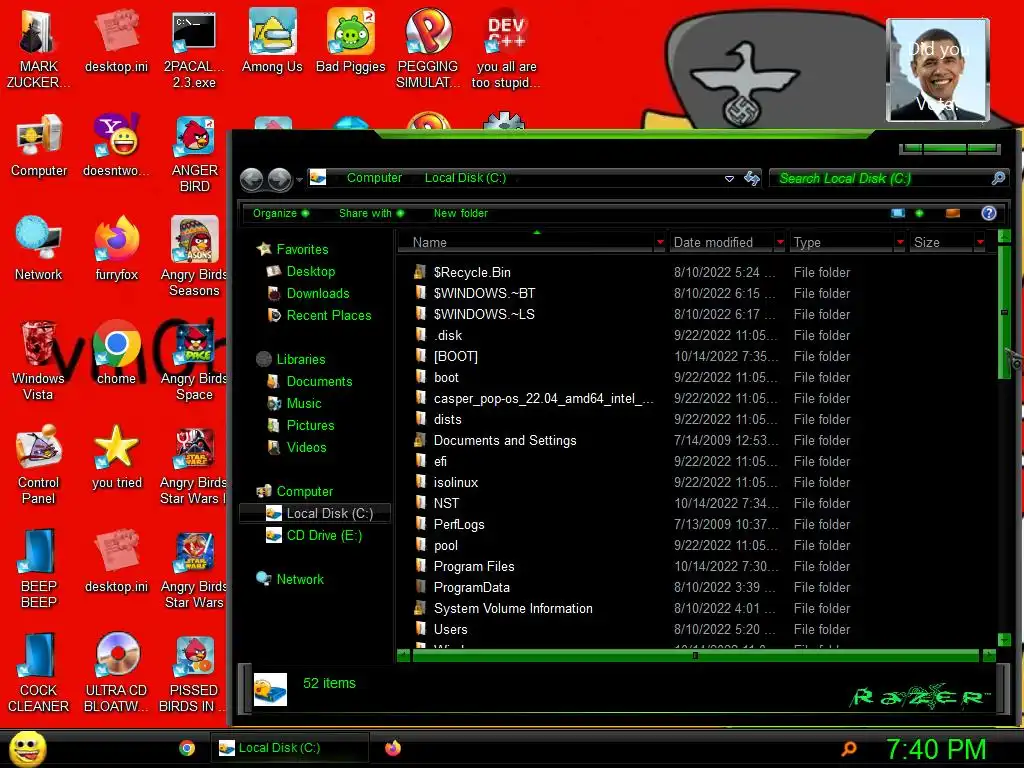Image resolution: width=1024 pixels, height=768 pixels.
Task: Open the Organize dropdown menu
Action: pyautogui.click(x=281, y=213)
